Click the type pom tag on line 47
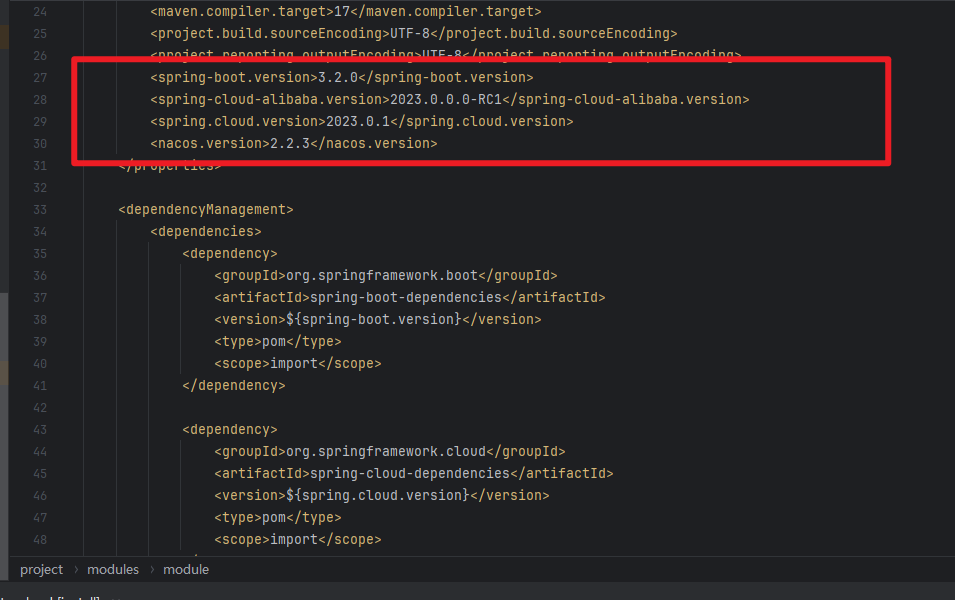This screenshot has height=600, width=955. [x=278, y=517]
